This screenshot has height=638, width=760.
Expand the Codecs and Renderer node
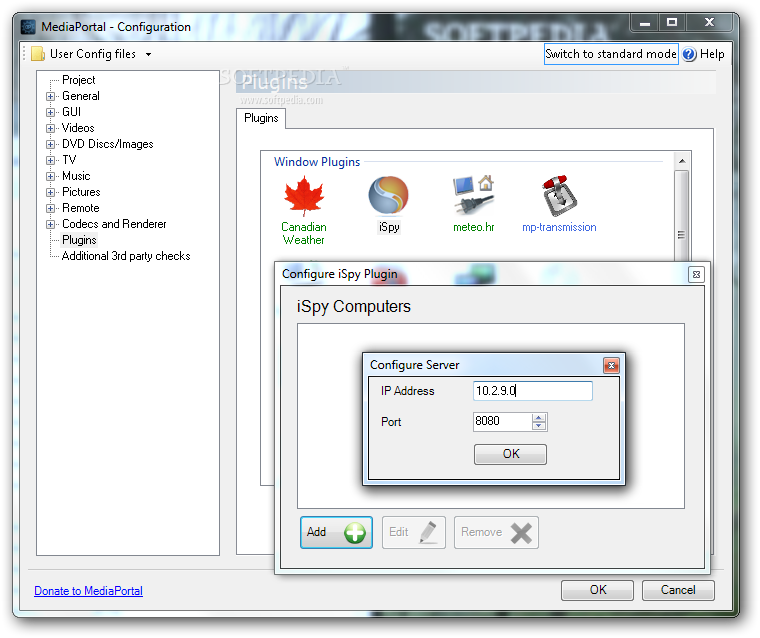click(x=50, y=224)
